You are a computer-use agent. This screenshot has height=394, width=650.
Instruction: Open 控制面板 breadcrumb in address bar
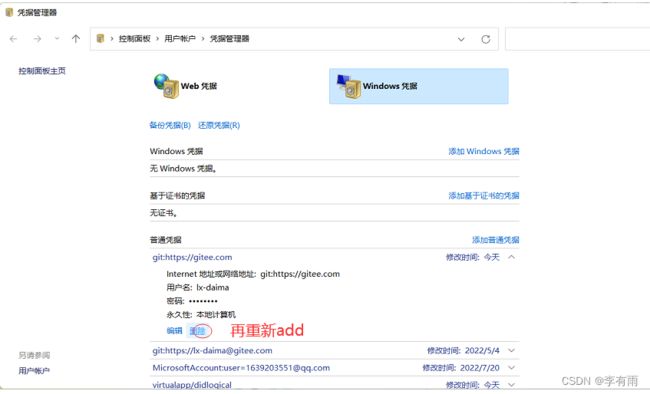tap(134, 39)
